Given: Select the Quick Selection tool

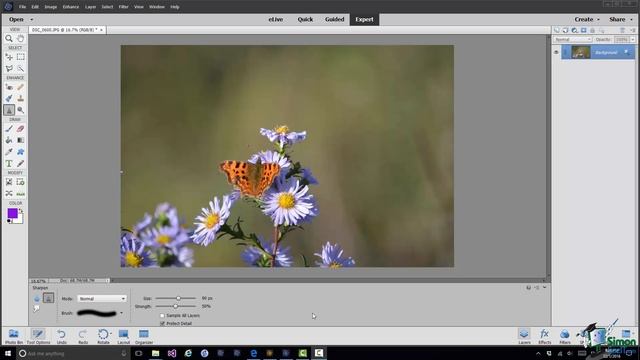Looking at the screenshot, I should [20, 68].
